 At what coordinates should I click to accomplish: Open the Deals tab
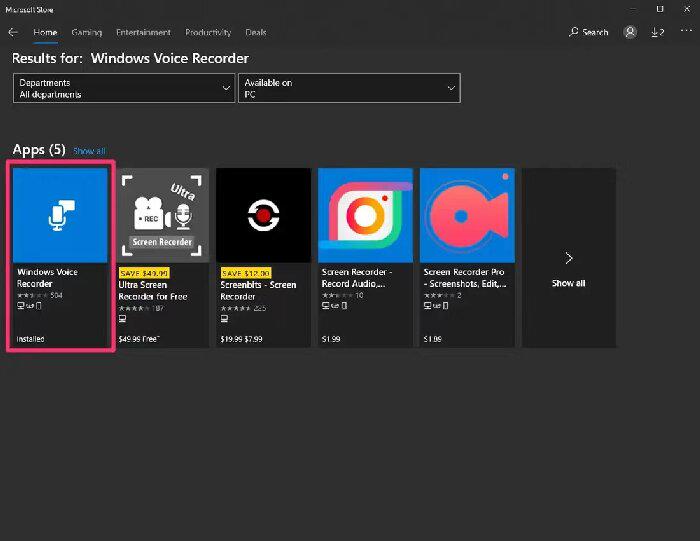tap(255, 32)
